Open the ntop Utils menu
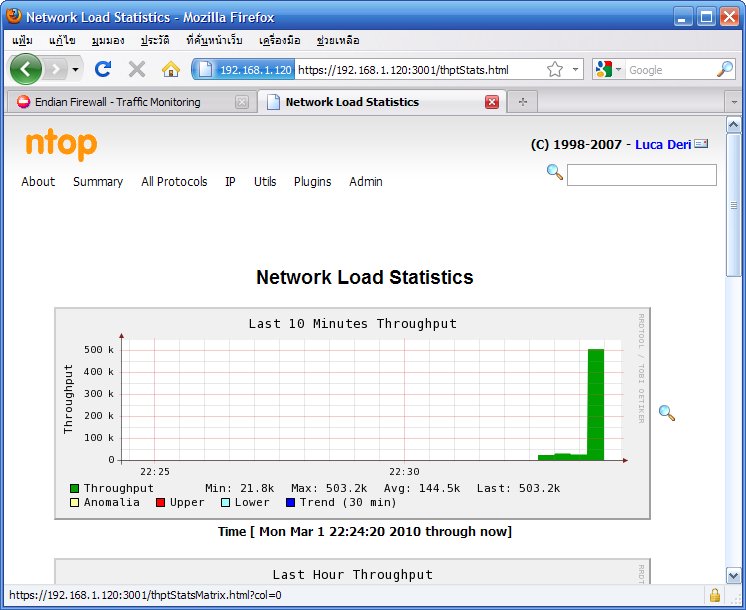This screenshot has width=746, height=610. [265, 182]
